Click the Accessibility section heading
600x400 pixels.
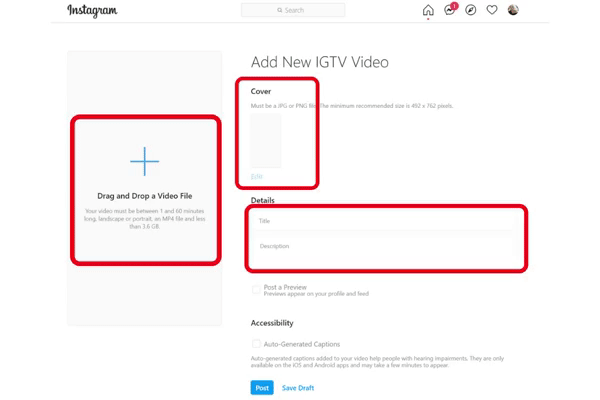272,323
